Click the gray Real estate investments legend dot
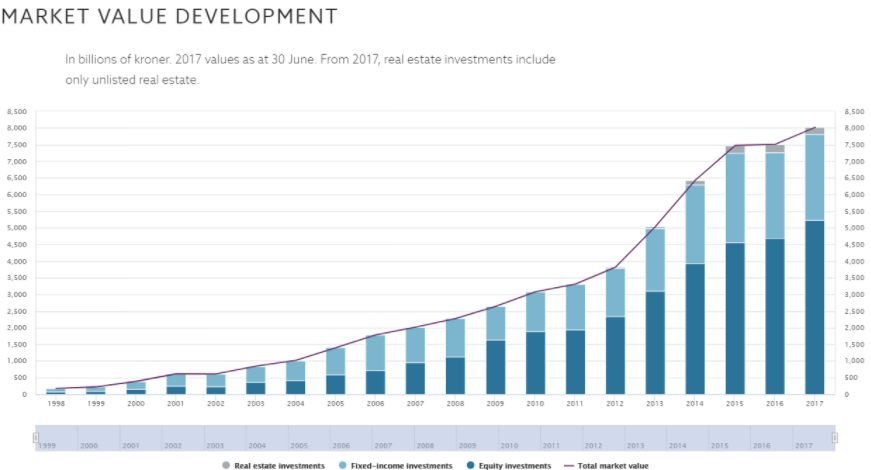This screenshot has width=871, height=470. click(226, 465)
